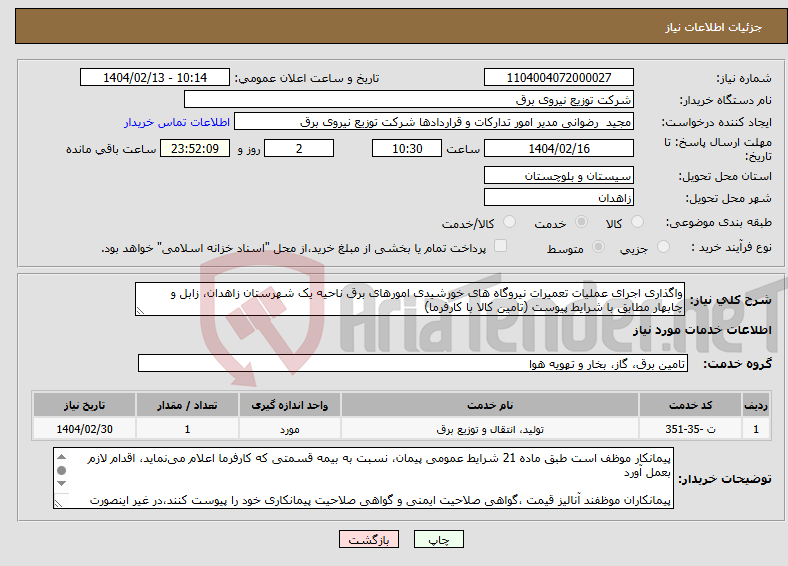Viewport: 788px width, 566px height.
Task: Select the جزیی purchase type radio
Action: [663, 246]
